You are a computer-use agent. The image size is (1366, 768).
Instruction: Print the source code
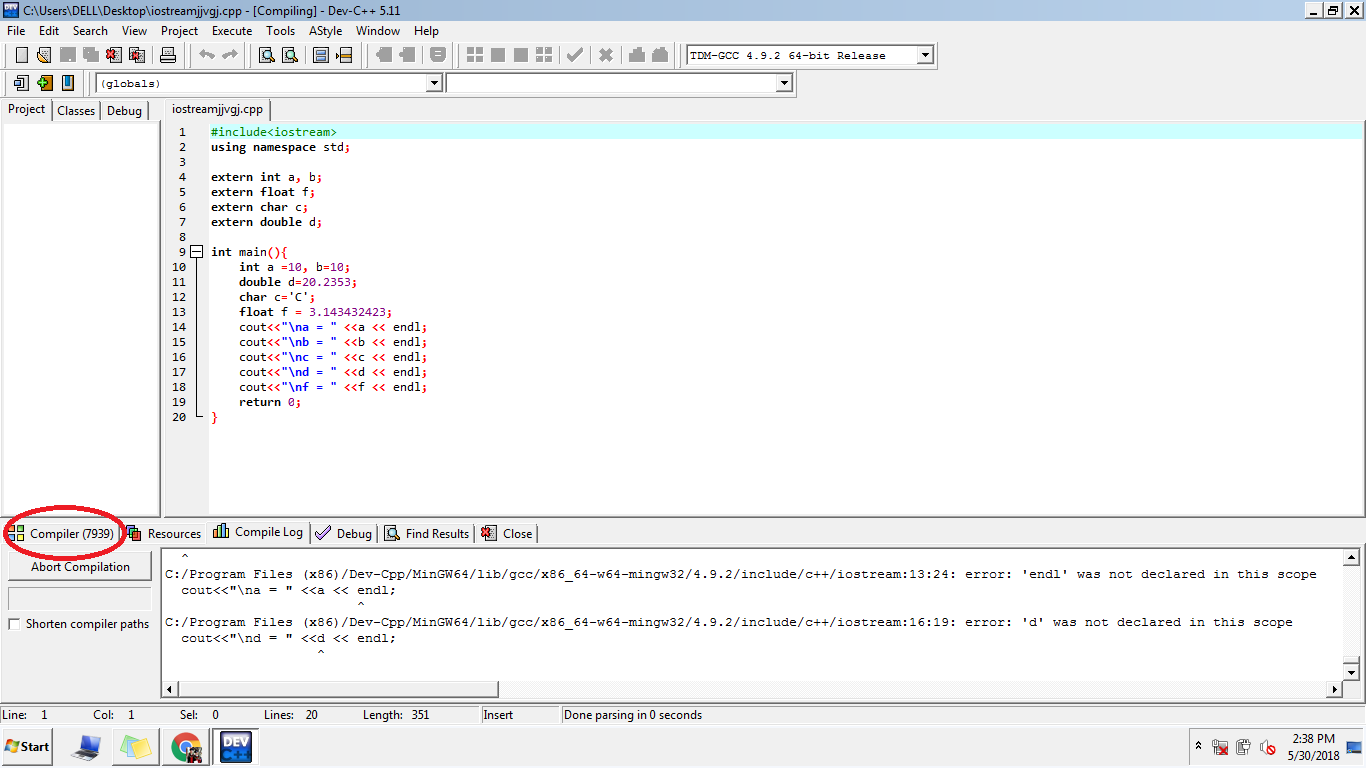tap(168, 55)
